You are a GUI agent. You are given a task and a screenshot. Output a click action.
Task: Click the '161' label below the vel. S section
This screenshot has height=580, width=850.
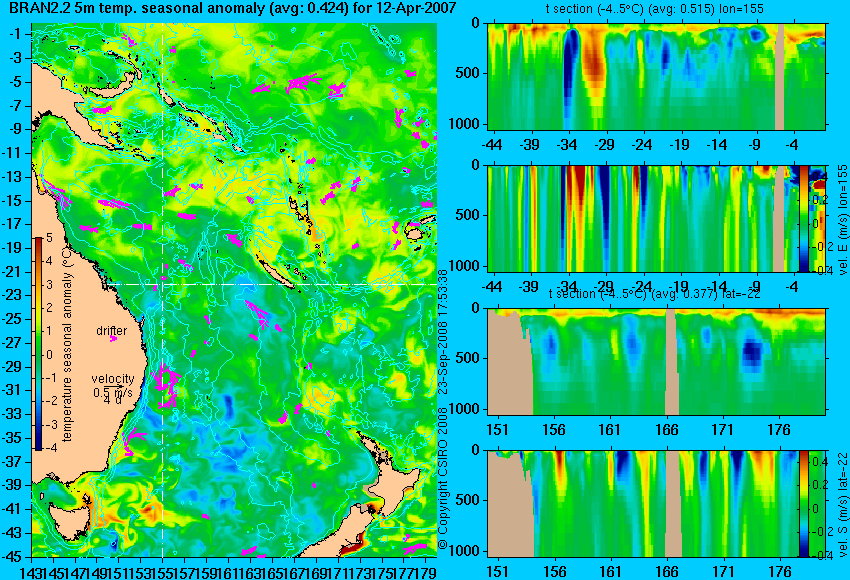coord(610,572)
